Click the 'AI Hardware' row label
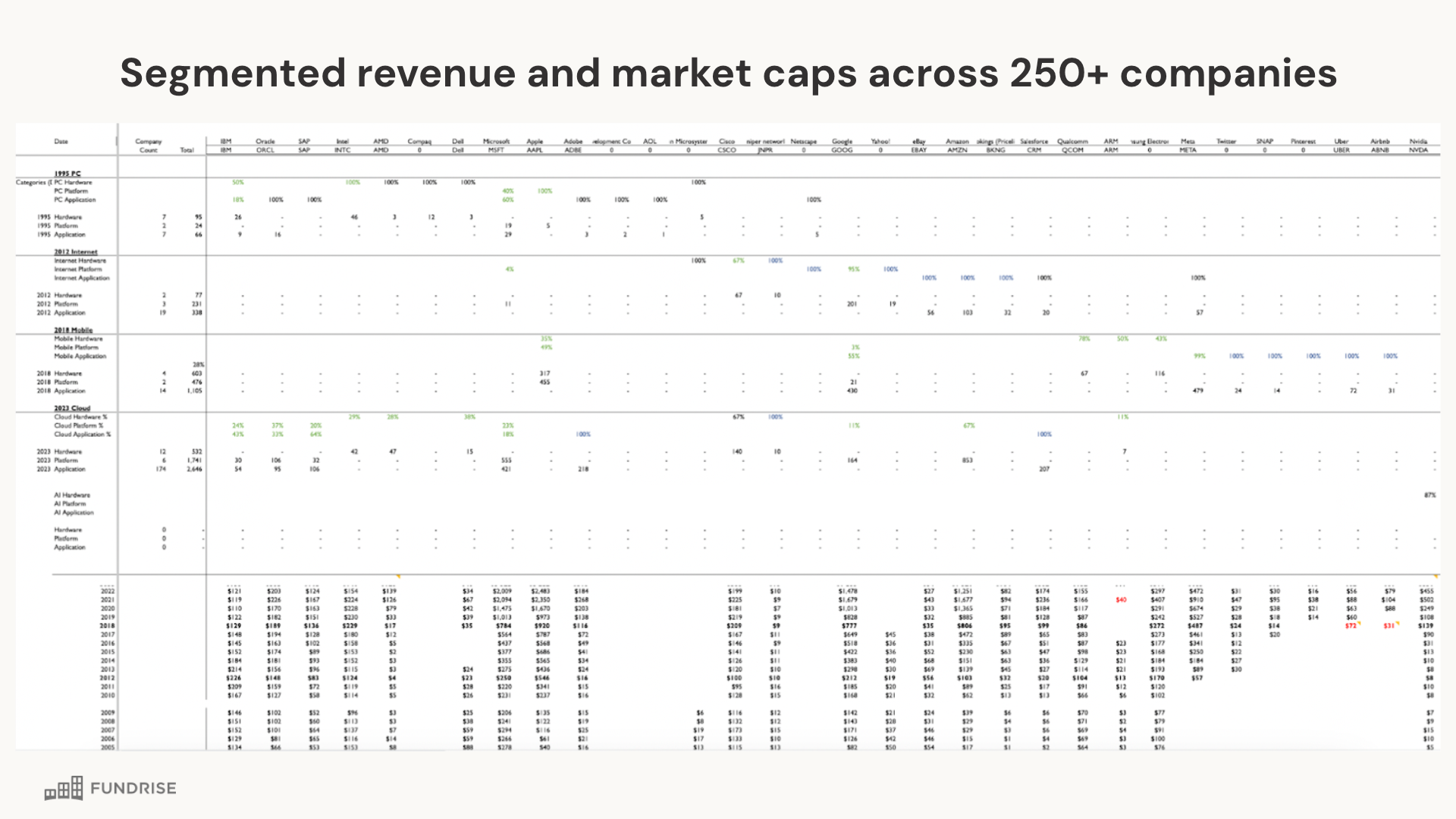Image resolution: width=1456 pixels, height=819 pixels. (x=71, y=494)
